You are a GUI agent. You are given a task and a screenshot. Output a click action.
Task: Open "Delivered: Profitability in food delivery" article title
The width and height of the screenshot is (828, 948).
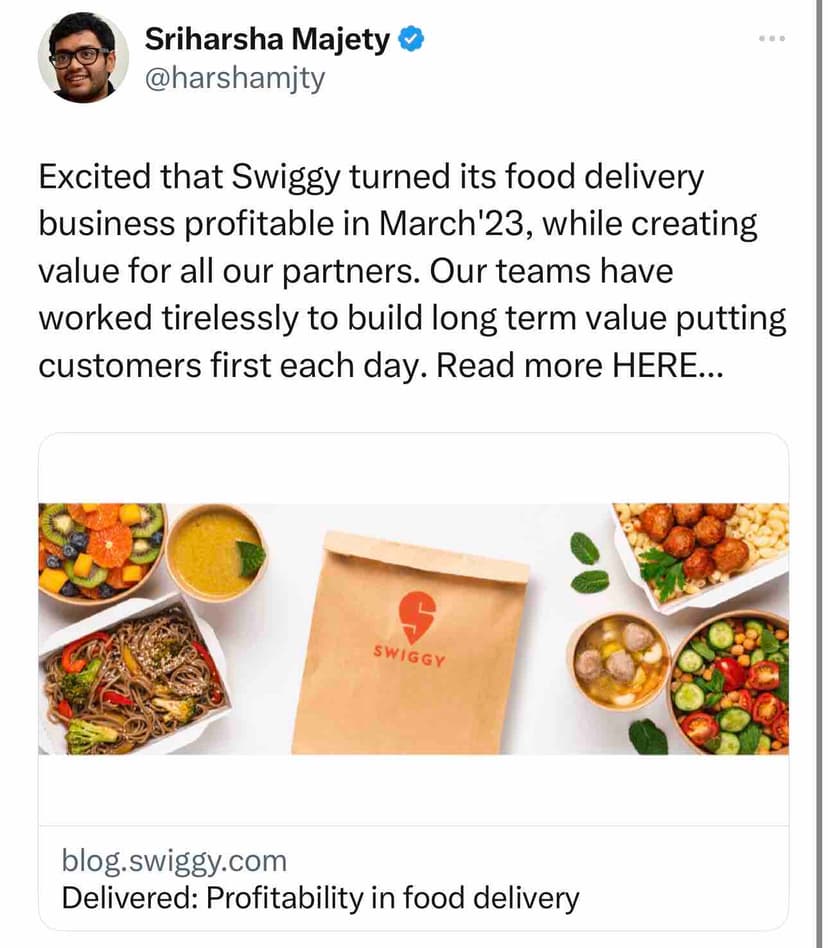pos(320,897)
